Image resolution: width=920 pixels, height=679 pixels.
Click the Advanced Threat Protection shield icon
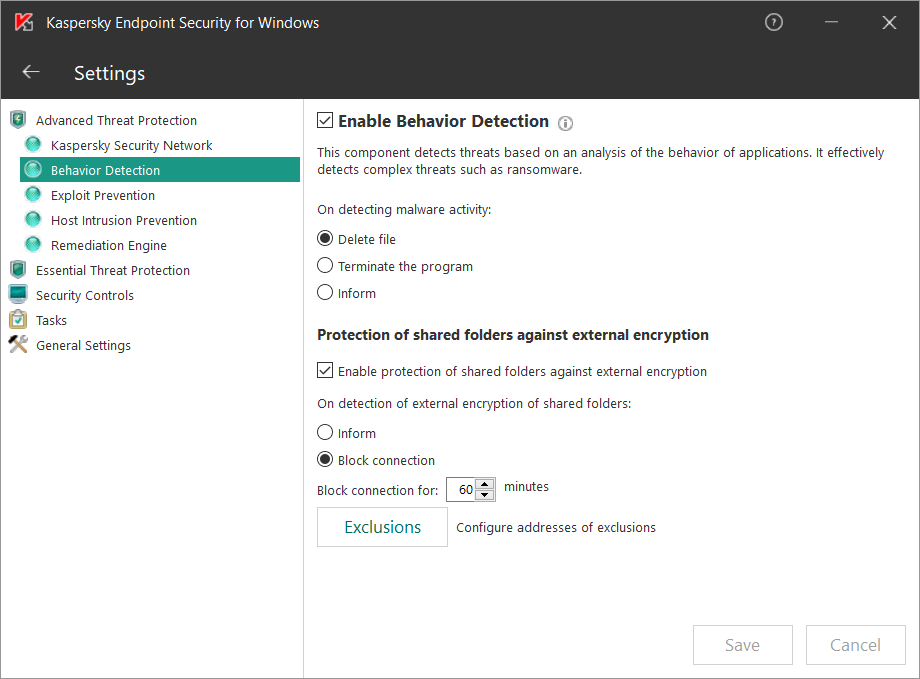(x=18, y=120)
